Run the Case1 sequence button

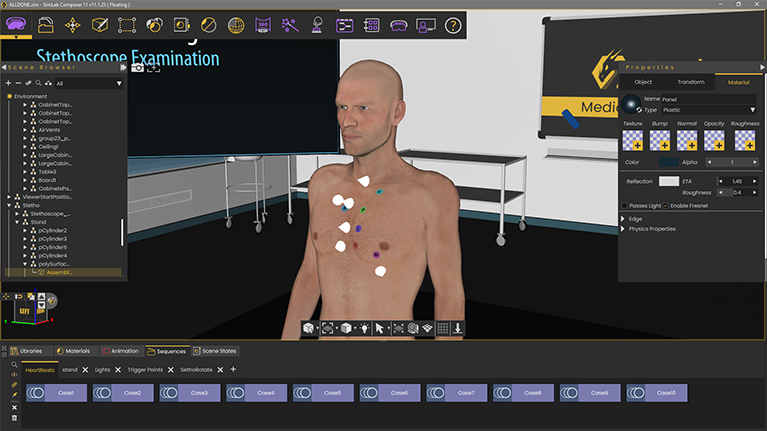pos(56,393)
